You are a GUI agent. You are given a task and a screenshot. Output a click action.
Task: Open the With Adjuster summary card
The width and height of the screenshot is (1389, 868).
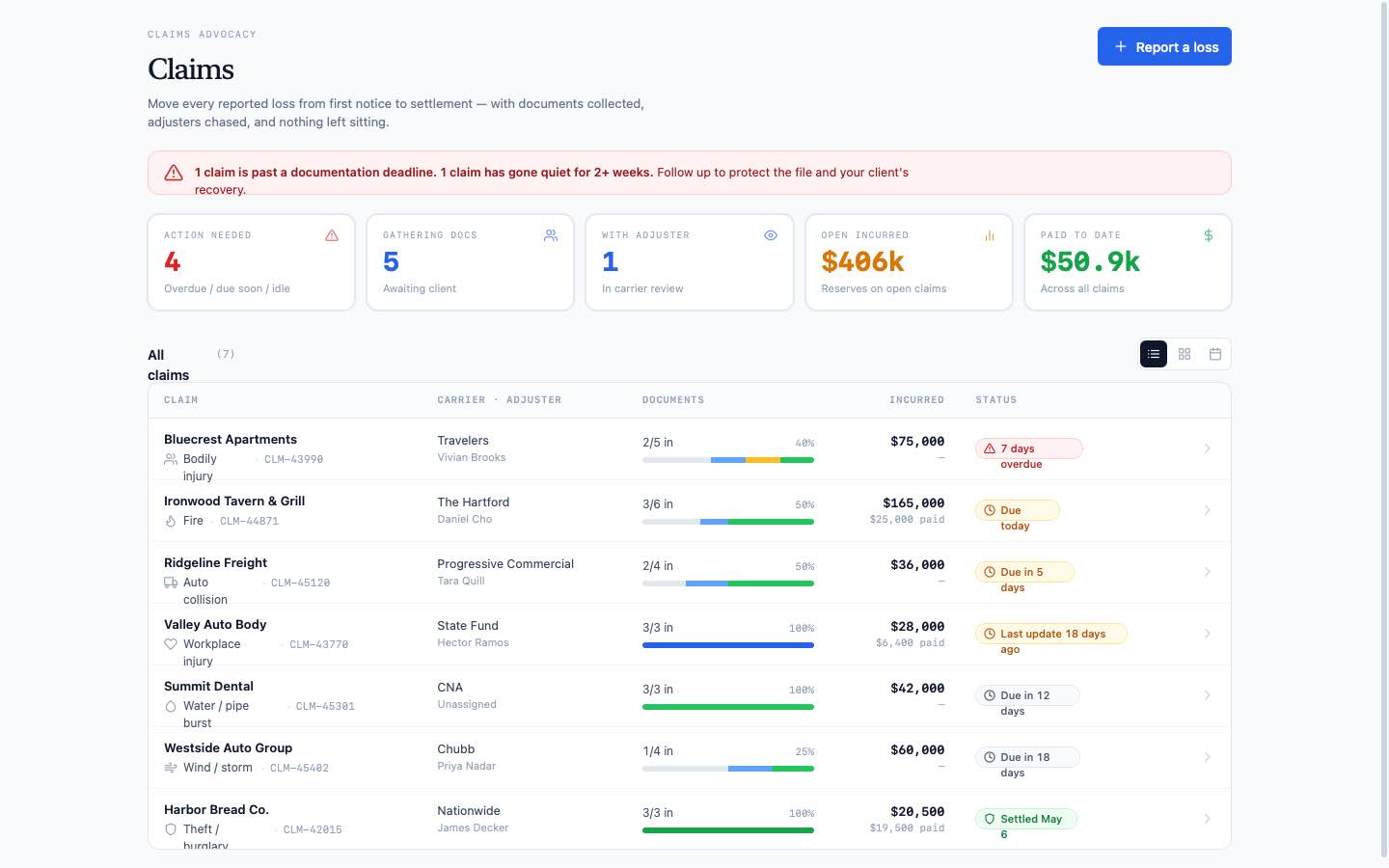click(x=690, y=262)
